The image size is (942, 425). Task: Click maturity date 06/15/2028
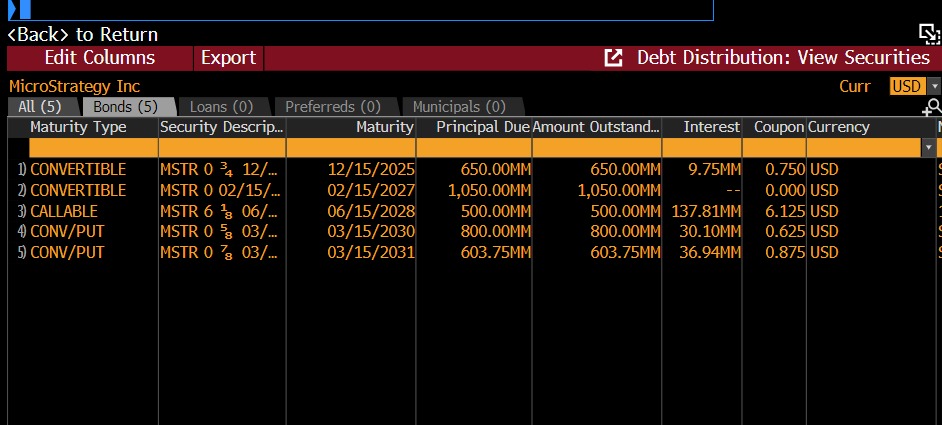pos(371,211)
